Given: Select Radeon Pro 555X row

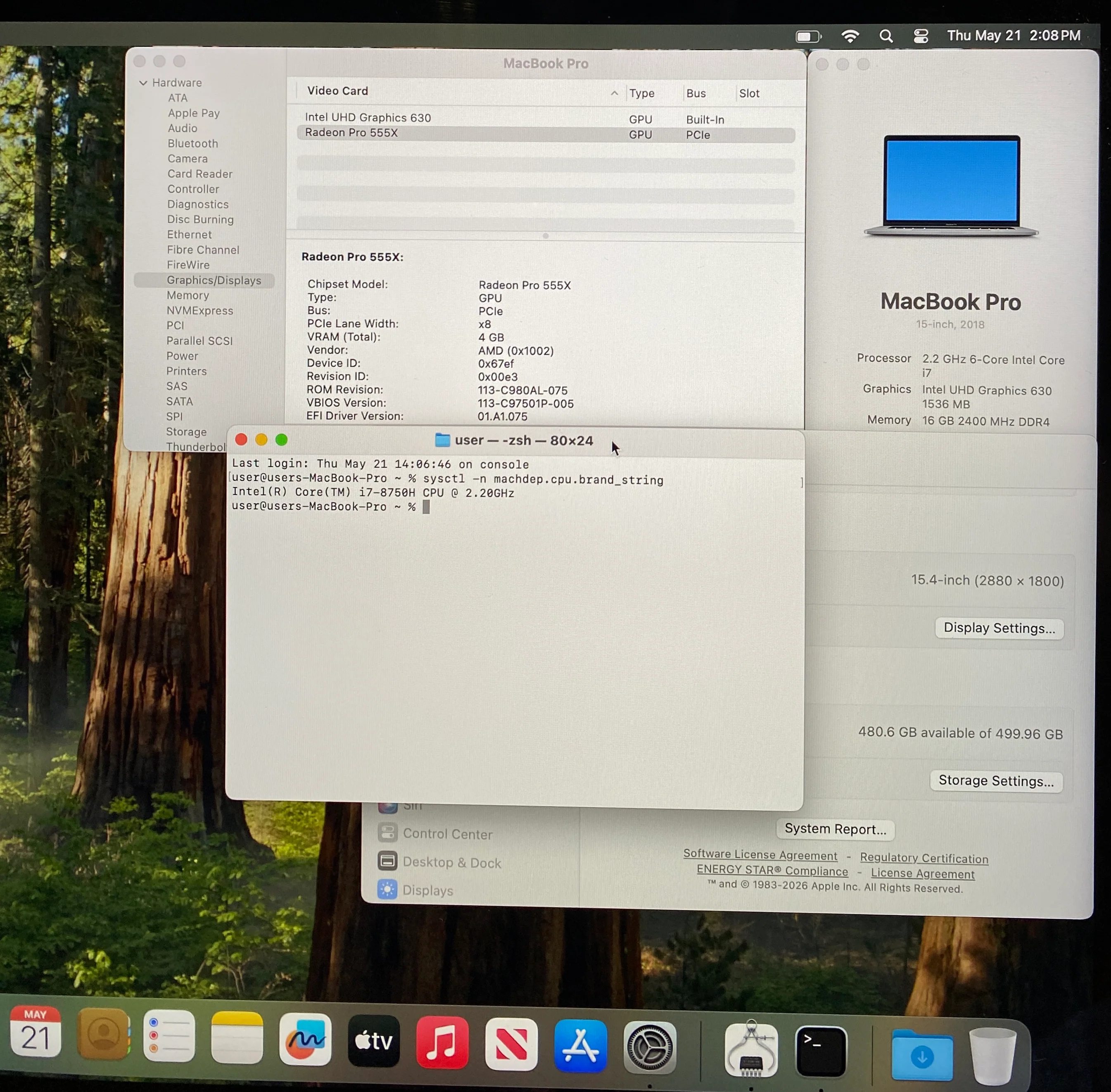Looking at the screenshot, I should click(546, 134).
